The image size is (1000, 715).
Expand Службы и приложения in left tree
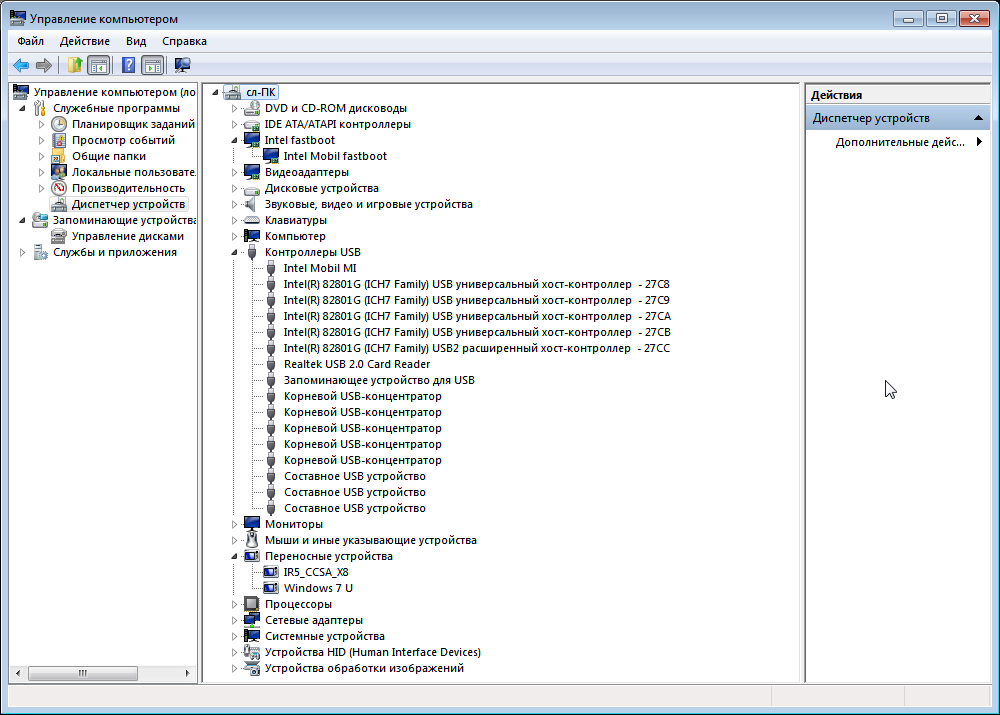(23, 252)
